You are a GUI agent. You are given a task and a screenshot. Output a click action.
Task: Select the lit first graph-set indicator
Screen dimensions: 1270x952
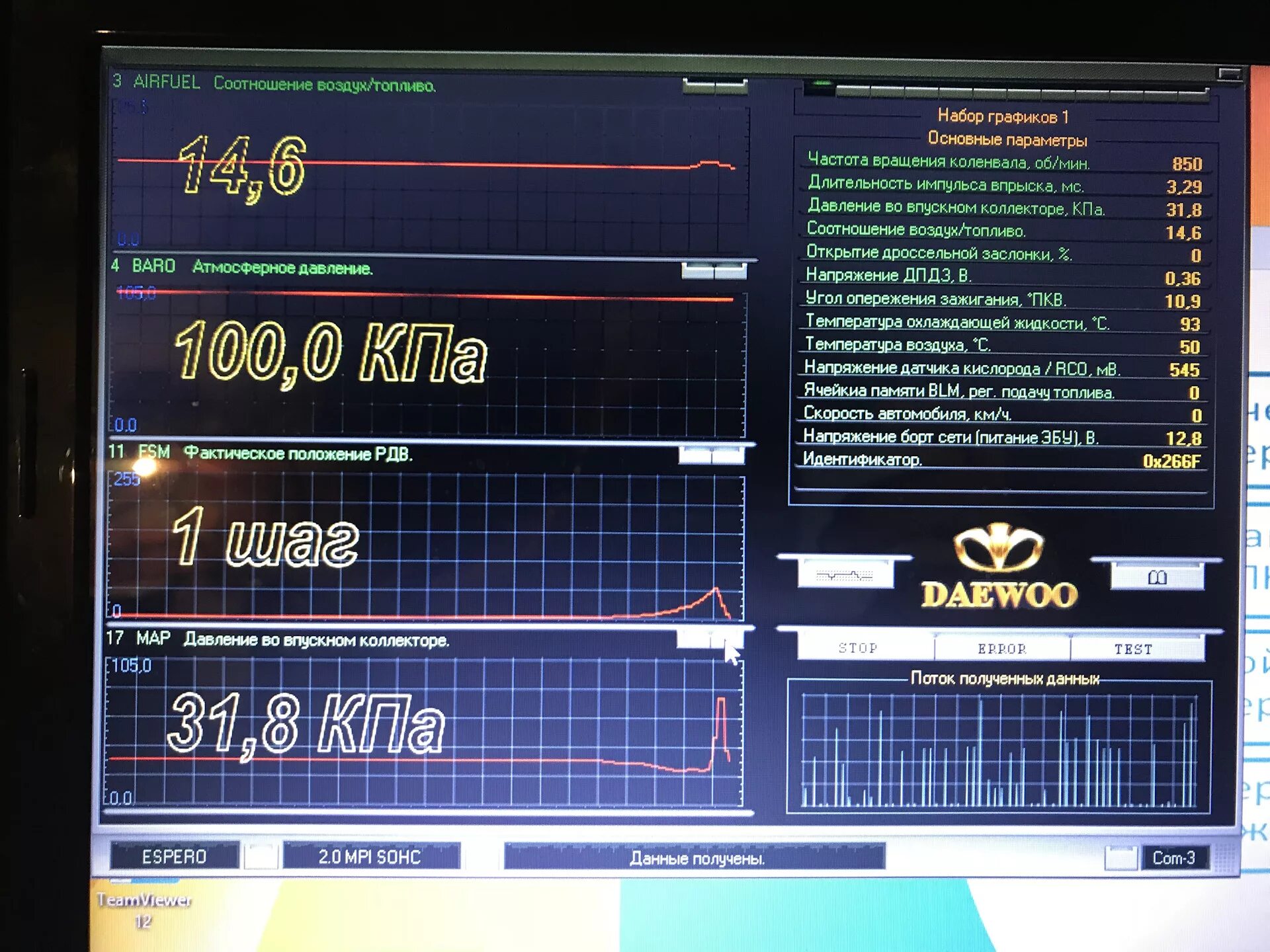pos(820,86)
